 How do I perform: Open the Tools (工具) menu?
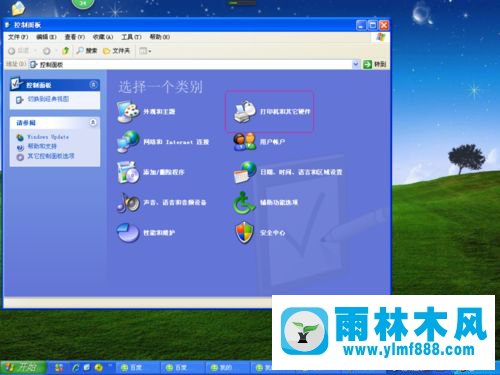pyautogui.click(x=131, y=37)
